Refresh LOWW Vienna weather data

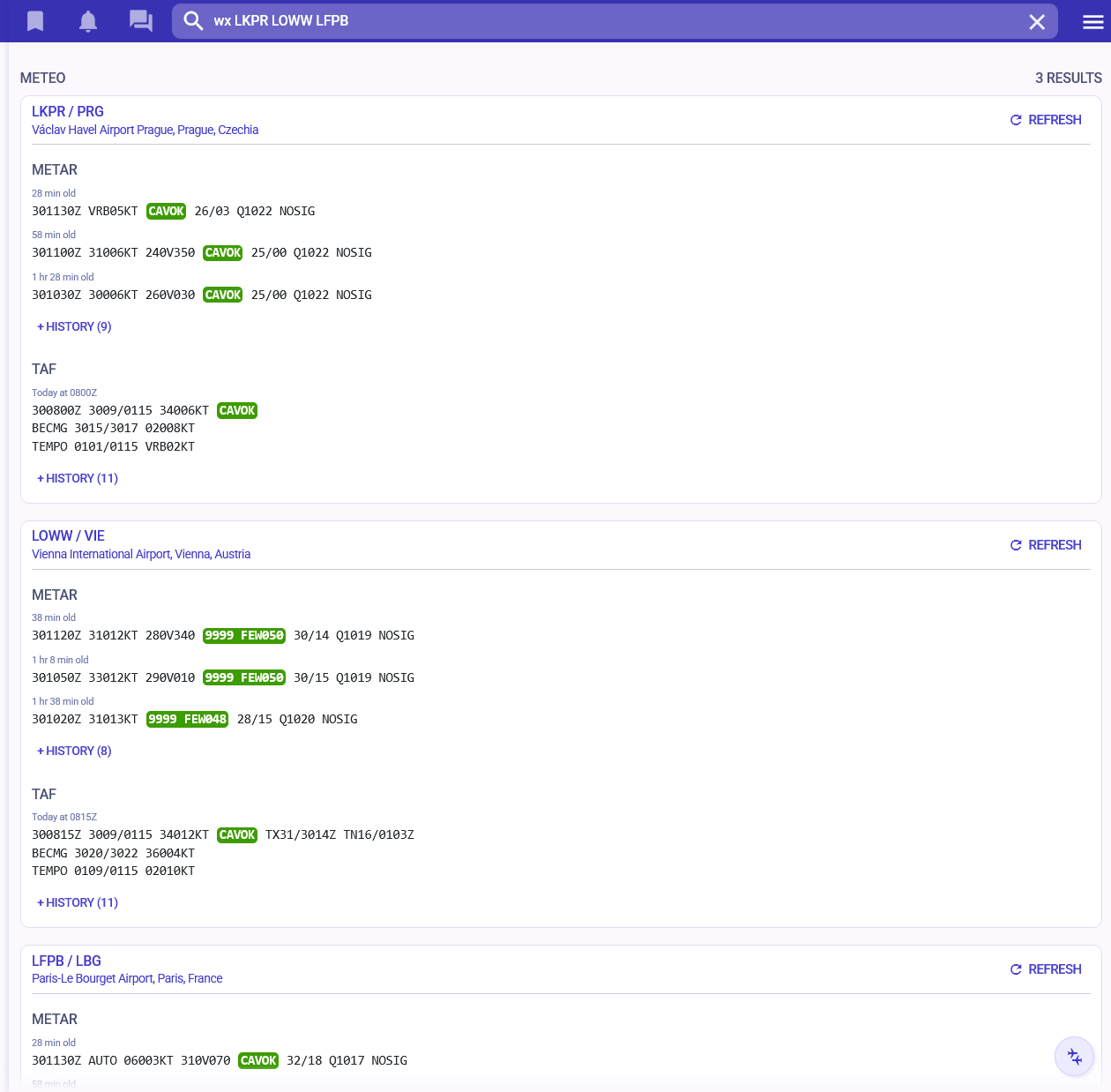pos(1046,545)
